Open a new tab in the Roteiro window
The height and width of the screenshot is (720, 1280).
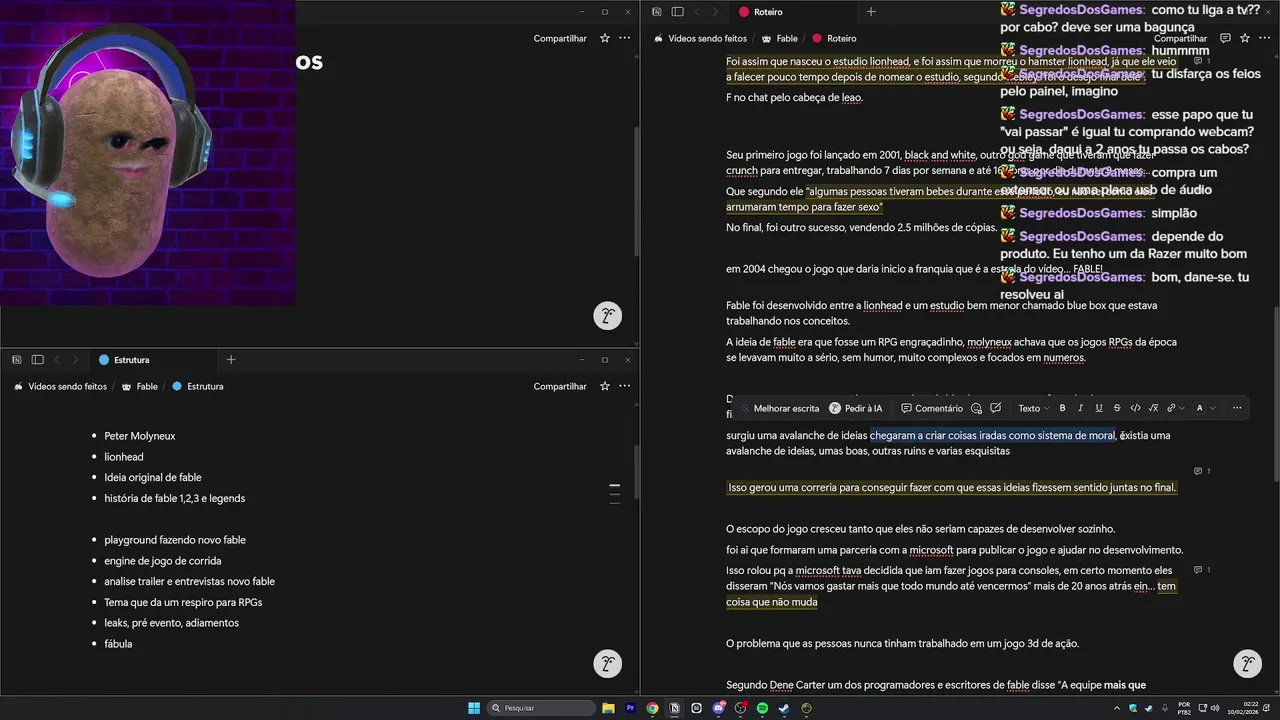tap(871, 12)
